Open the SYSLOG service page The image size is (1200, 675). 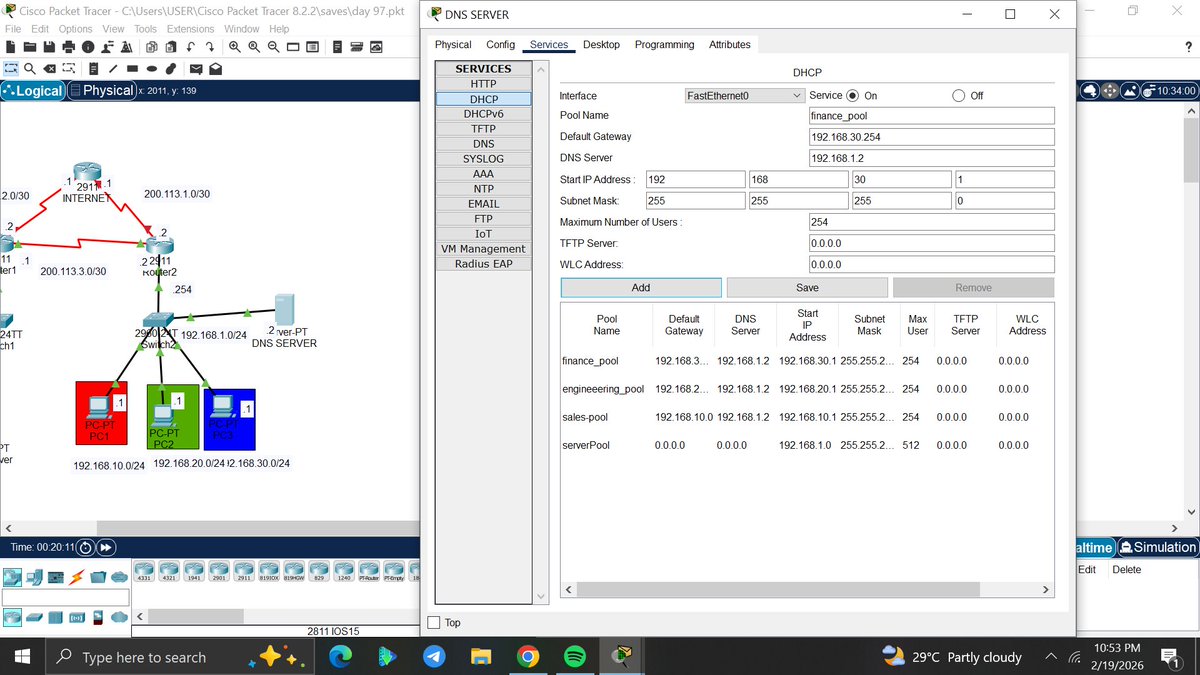(x=483, y=159)
